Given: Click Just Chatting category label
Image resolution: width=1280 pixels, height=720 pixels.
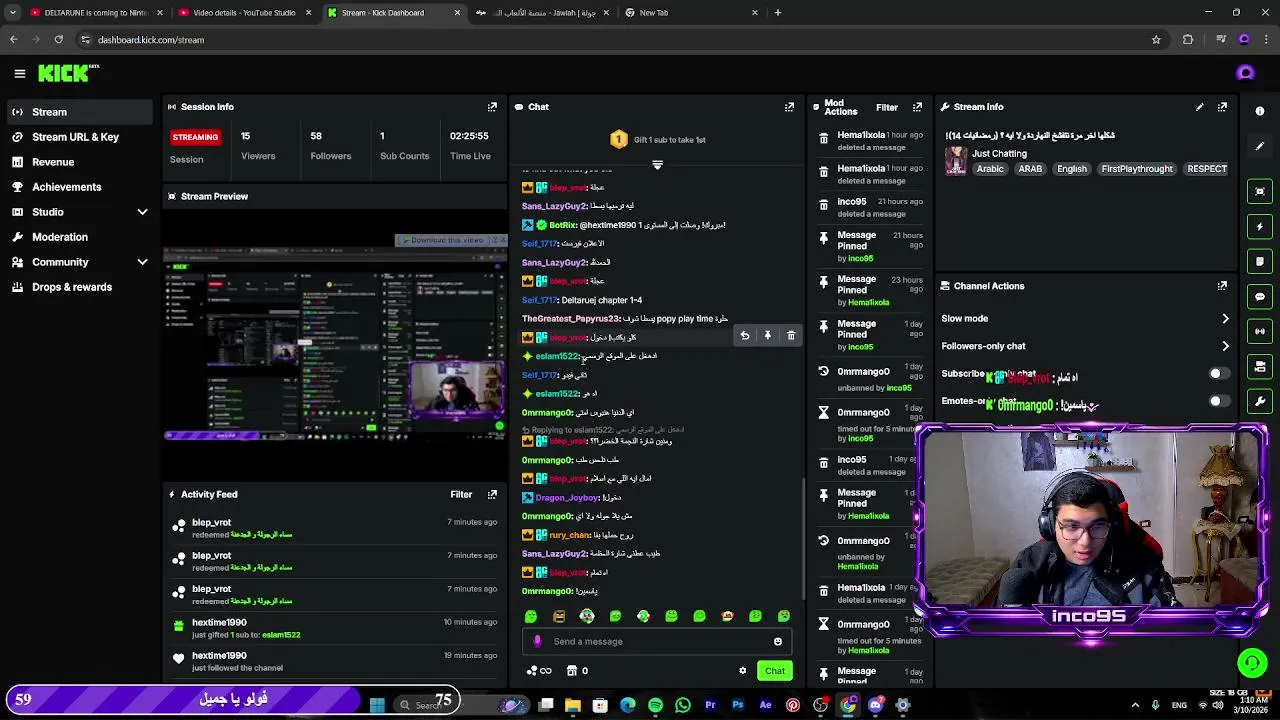Looking at the screenshot, I should pyautogui.click(x=999, y=154).
